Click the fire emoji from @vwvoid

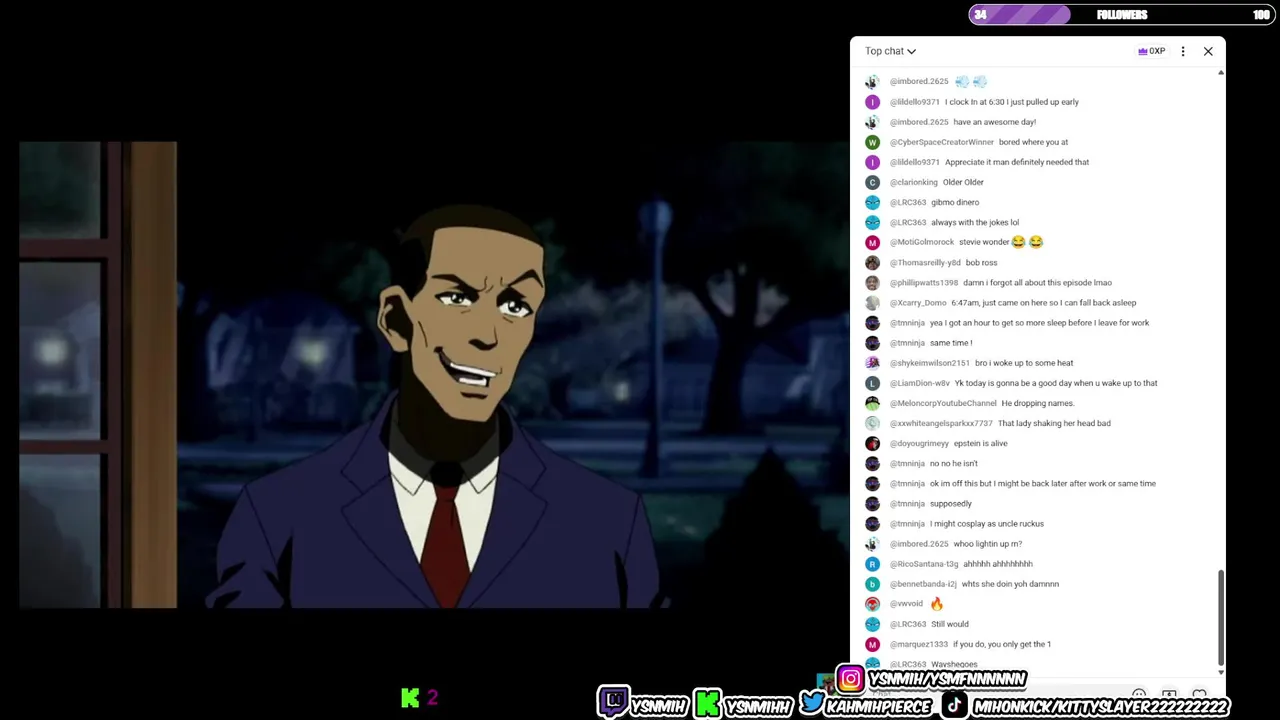(936, 604)
